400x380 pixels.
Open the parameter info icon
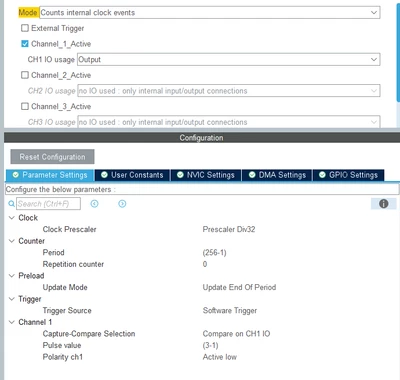pyautogui.click(x=384, y=204)
